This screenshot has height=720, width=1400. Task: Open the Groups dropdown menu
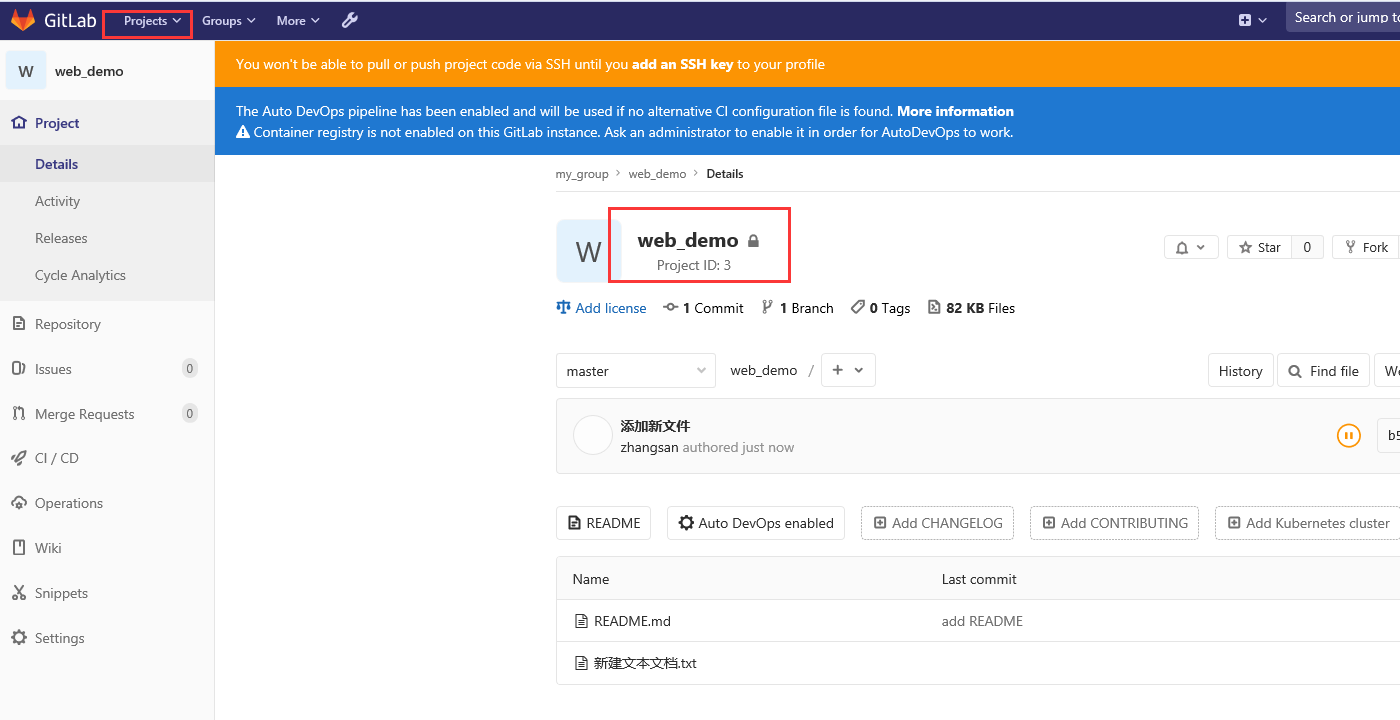(228, 21)
